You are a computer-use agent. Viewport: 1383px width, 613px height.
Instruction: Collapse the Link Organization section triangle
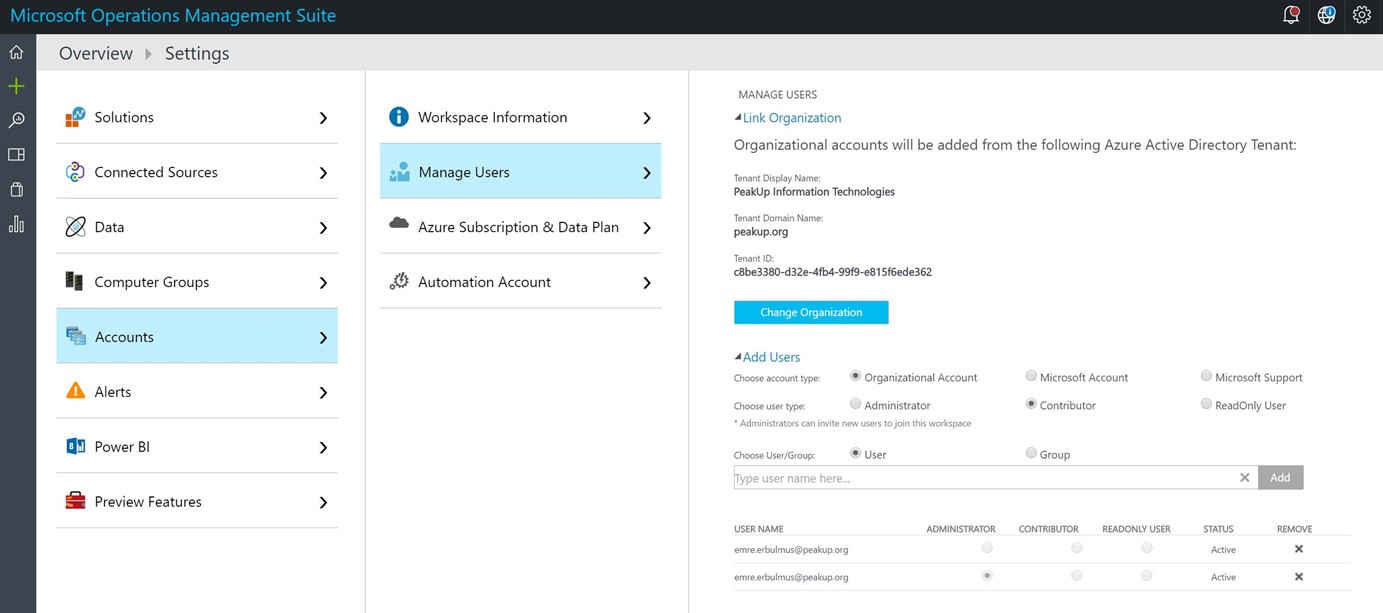[738, 118]
